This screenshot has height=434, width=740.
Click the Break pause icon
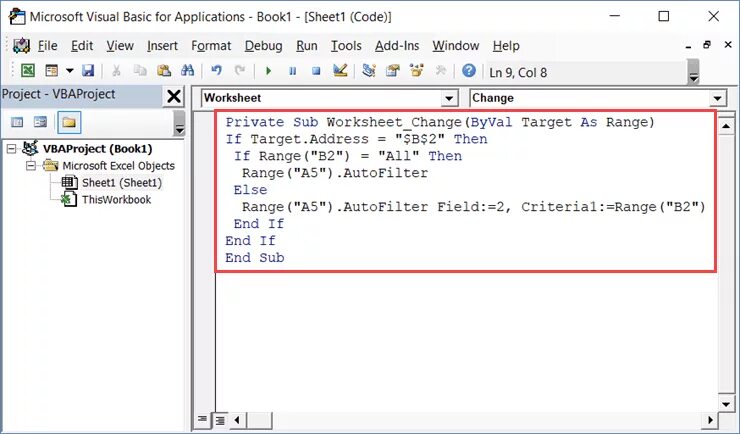pyautogui.click(x=293, y=71)
